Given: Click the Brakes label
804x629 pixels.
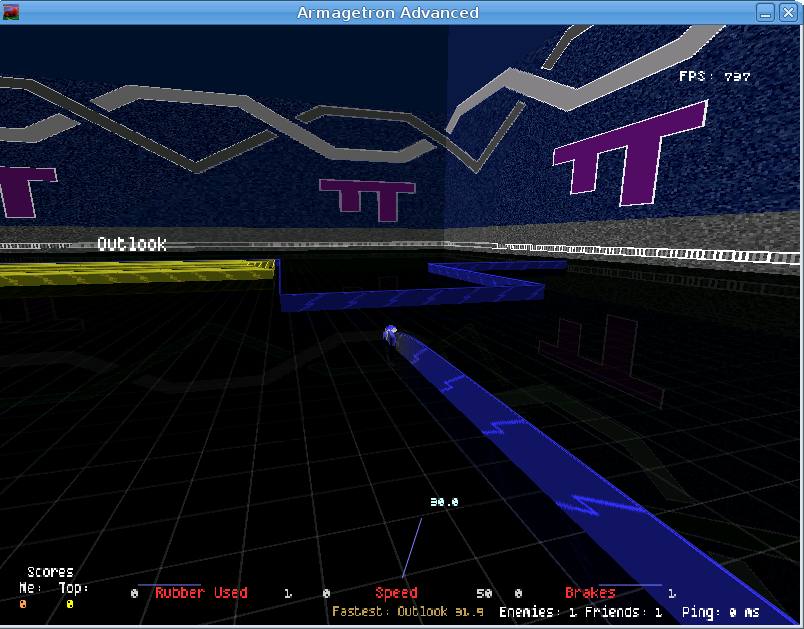Looking at the screenshot, I should pos(590,593).
